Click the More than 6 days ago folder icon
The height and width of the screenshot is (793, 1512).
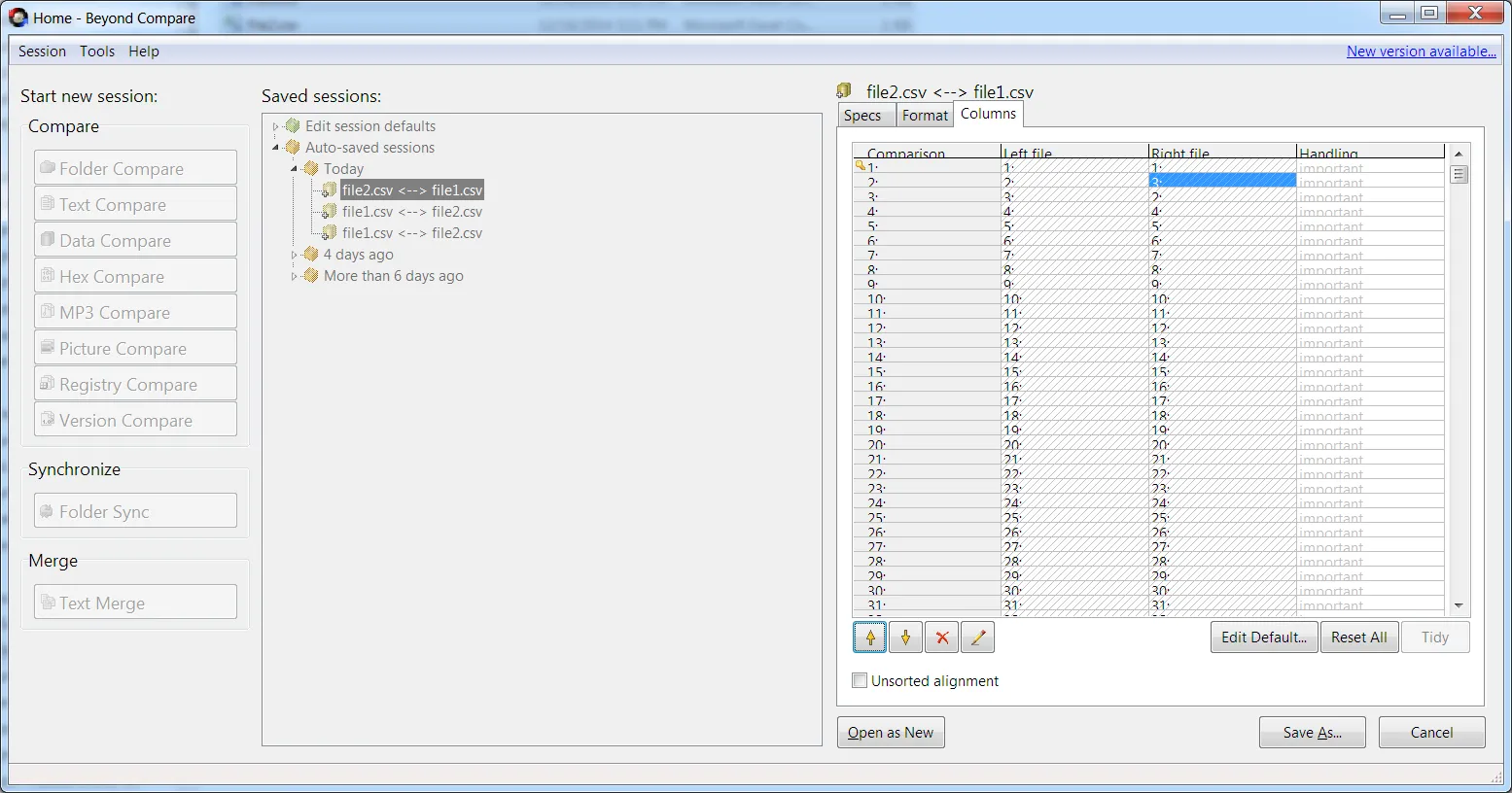(310, 275)
